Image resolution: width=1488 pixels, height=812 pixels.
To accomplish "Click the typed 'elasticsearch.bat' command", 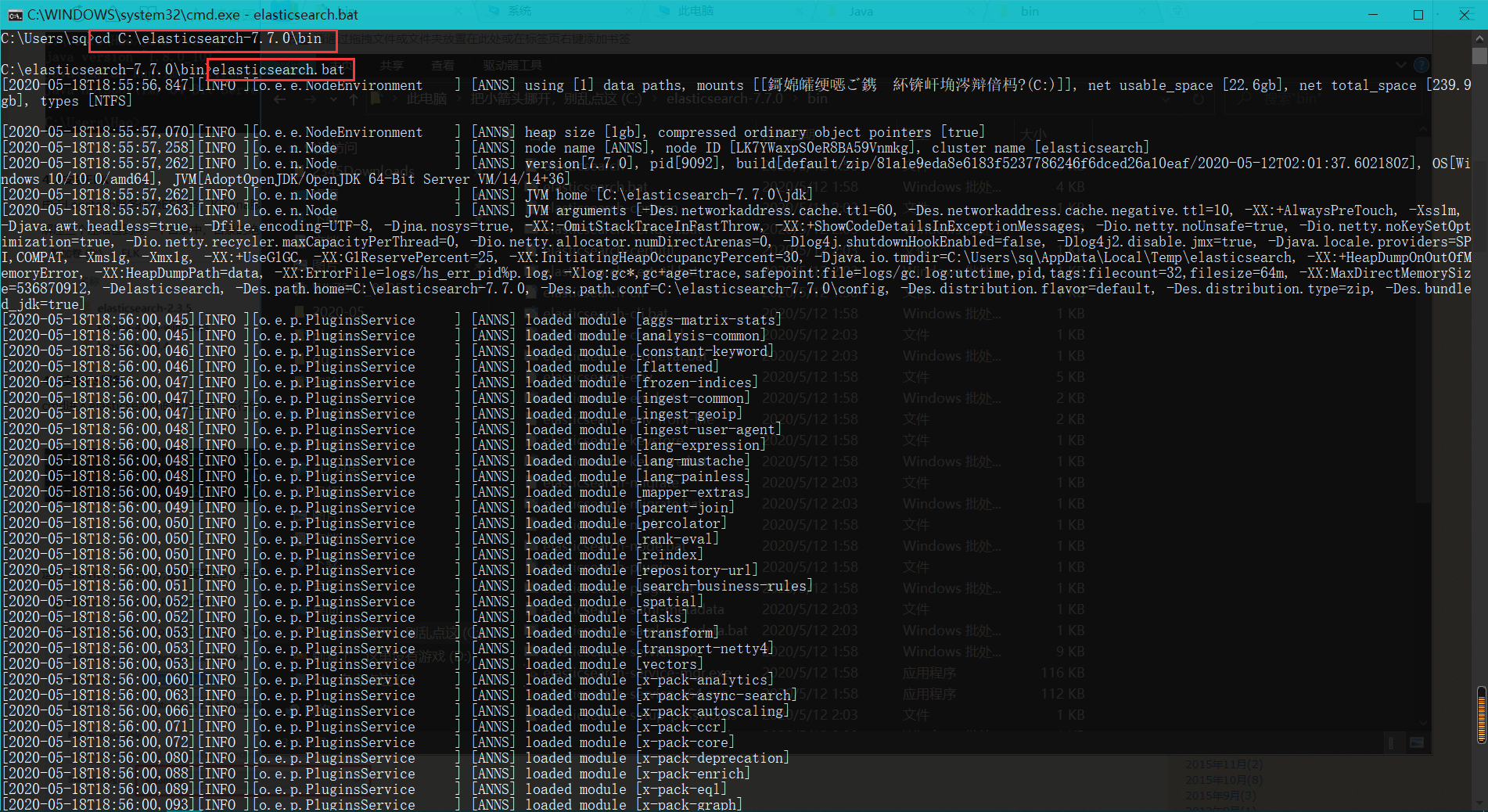I will pyautogui.click(x=279, y=70).
